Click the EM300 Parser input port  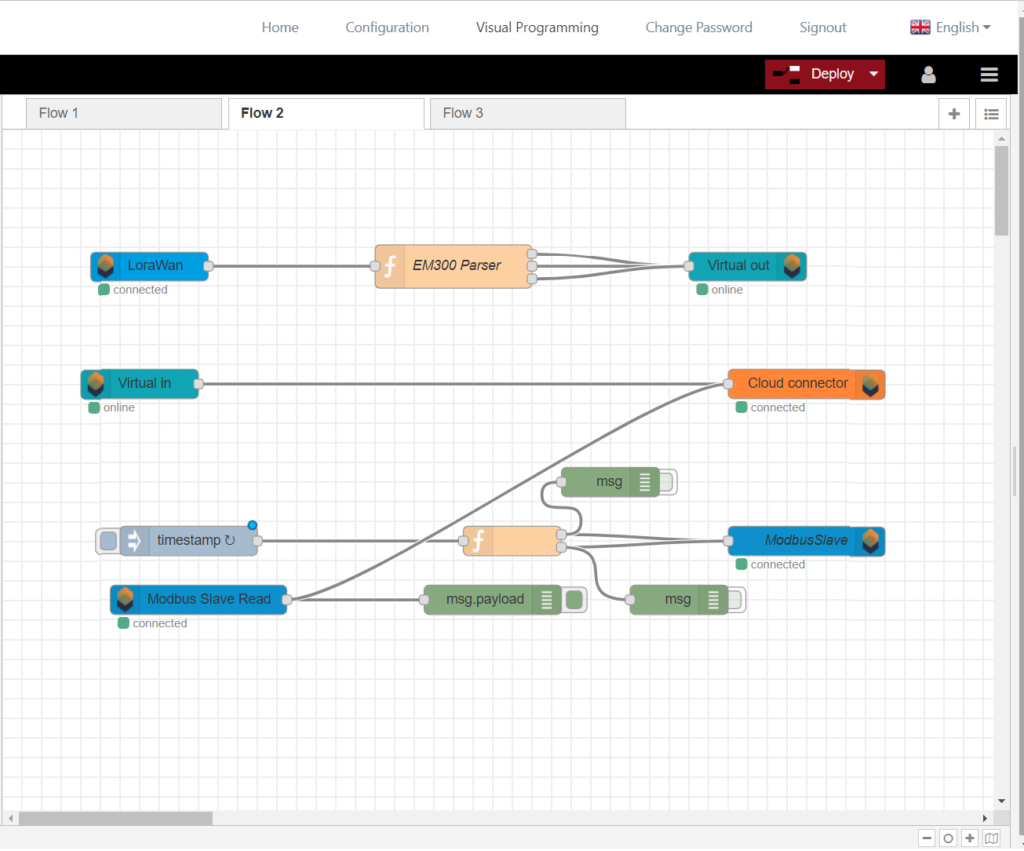[375, 266]
